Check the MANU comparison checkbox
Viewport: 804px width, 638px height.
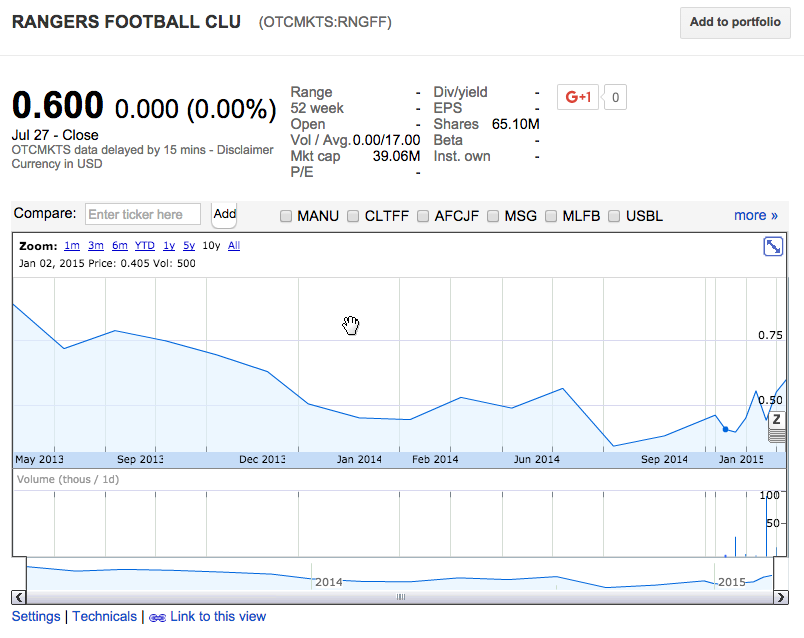(x=286, y=216)
